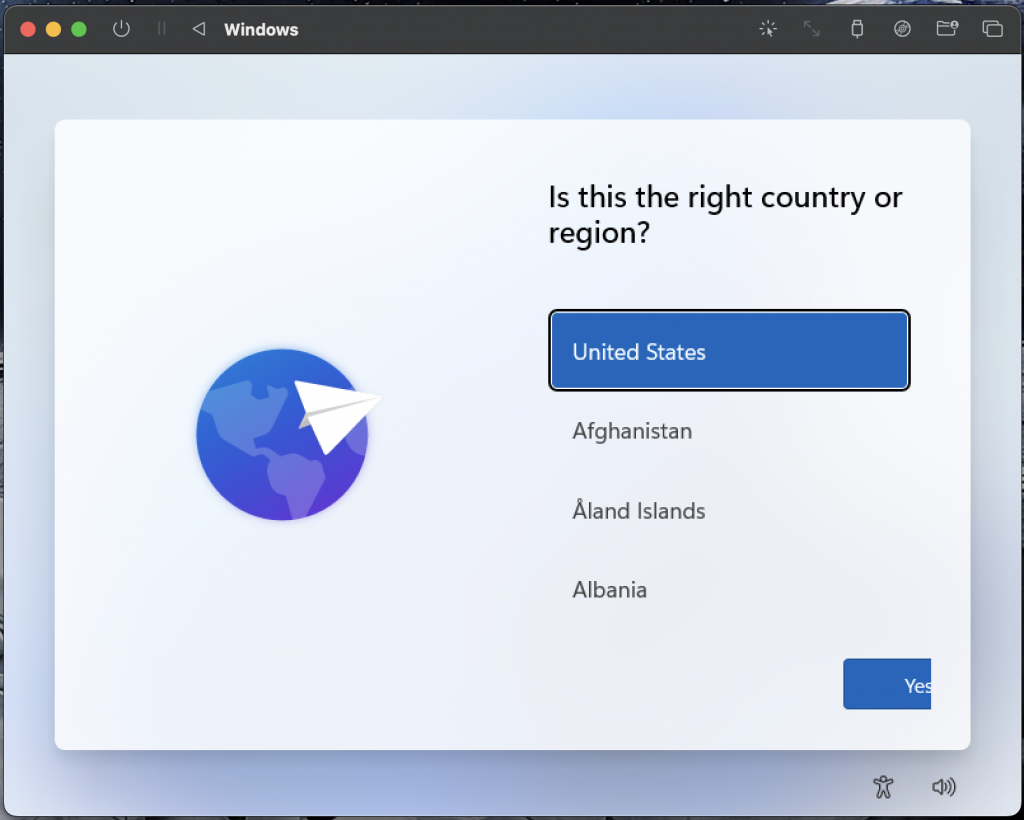Click the power icon in the VM toolbar
Image resolution: width=1024 pixels, height=820 pixels.
(121, 29)
